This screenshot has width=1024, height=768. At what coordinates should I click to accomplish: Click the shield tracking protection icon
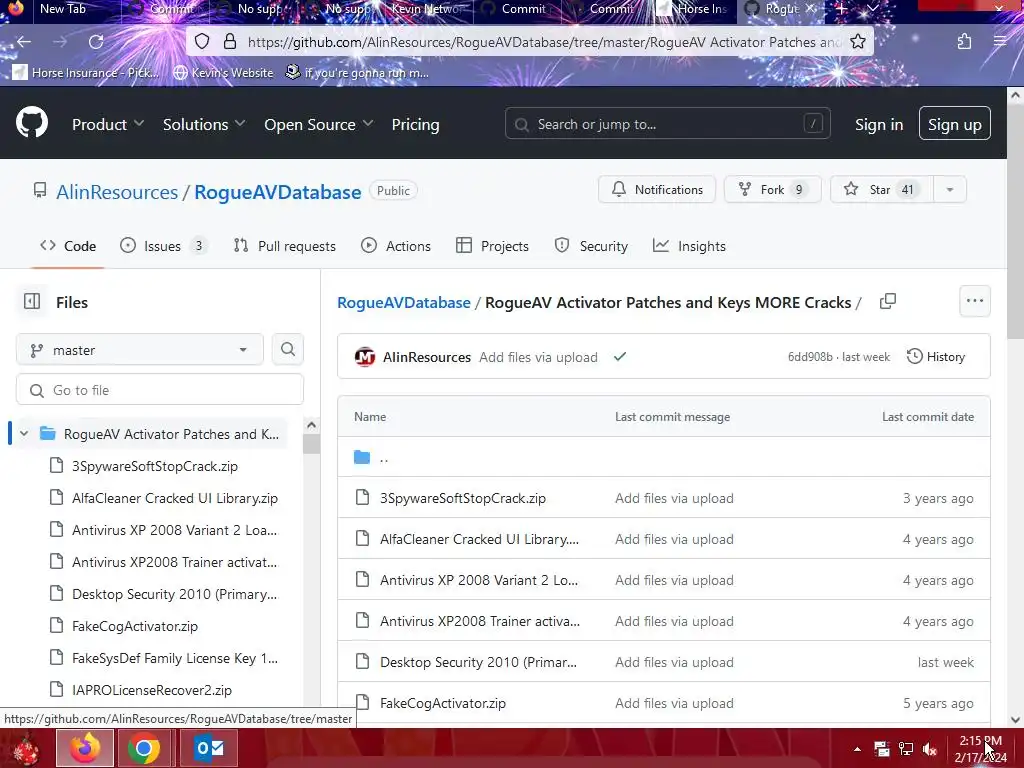coord(202,42)
